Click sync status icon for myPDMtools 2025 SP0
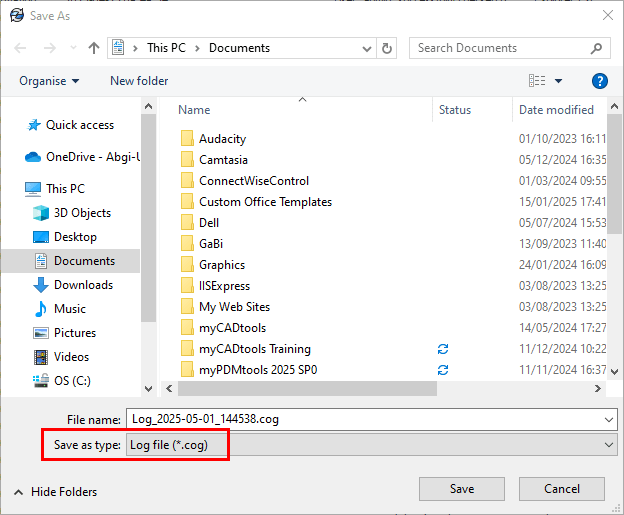This screenshot has height=515, width=624. click(443, 370)
